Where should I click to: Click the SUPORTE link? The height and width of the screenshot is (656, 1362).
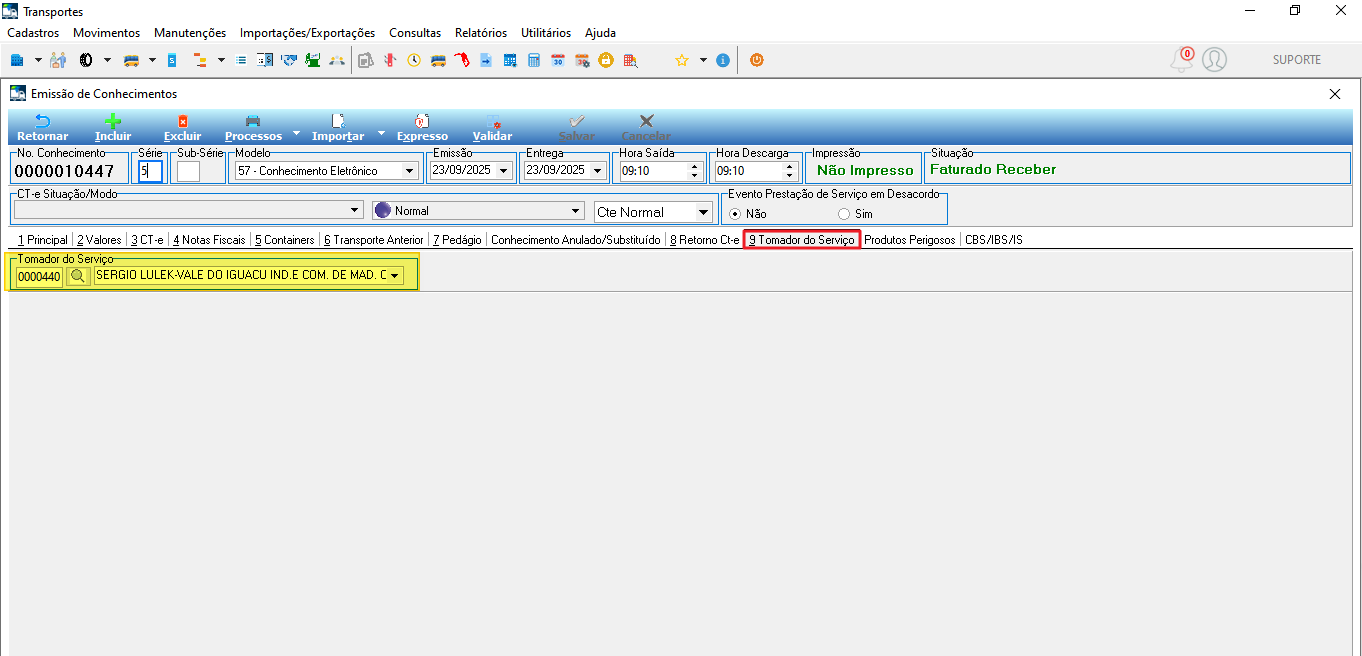(x=1297, y=60)
